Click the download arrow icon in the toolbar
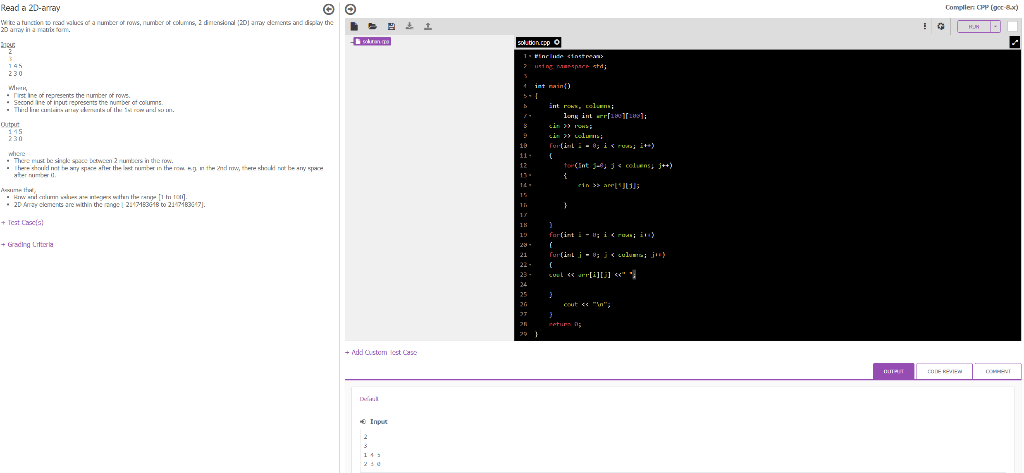The image size is (1024, 473). coord(409,27)
